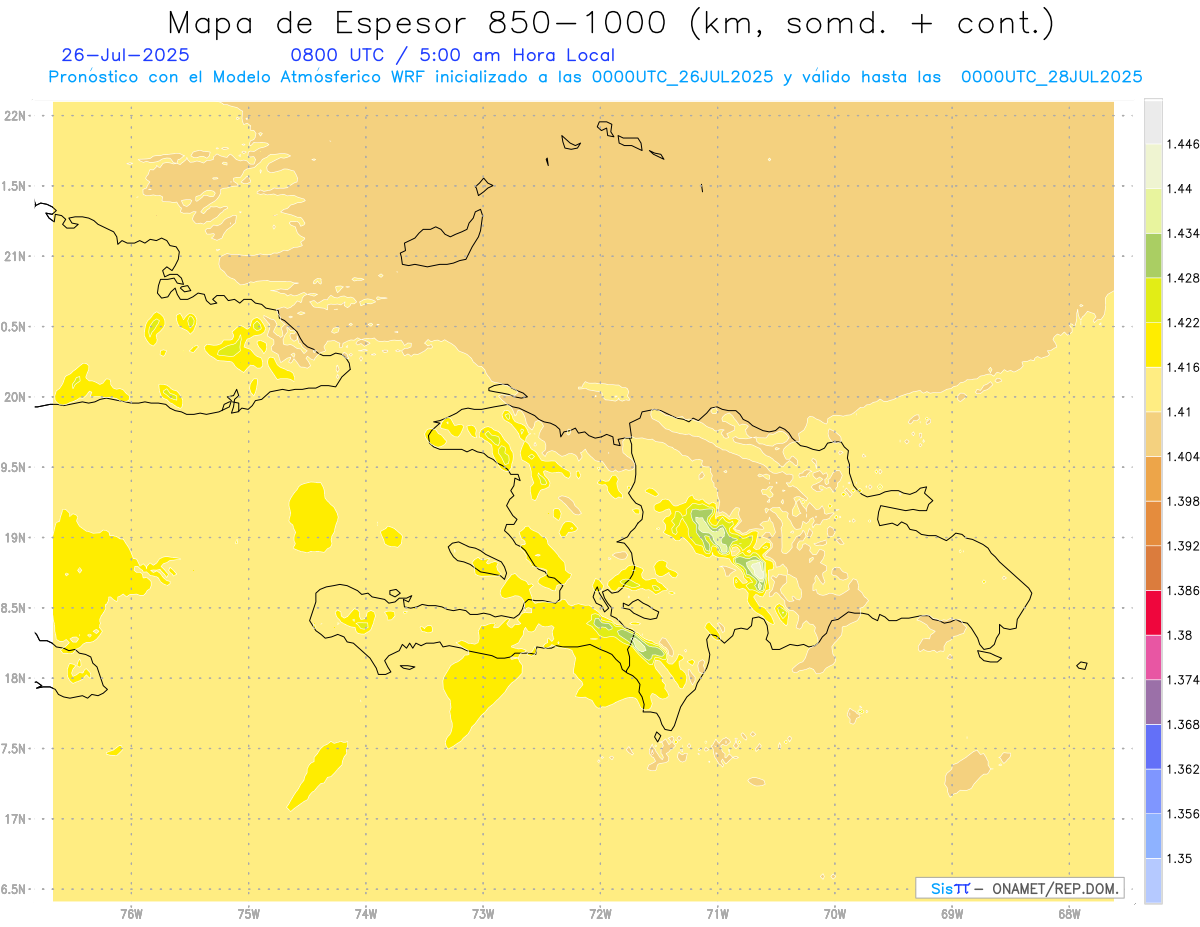The width and height of the screenshot is (1200, 927).
Task: Click the 73W longitude axis label
Action: (x=483, y=914)
